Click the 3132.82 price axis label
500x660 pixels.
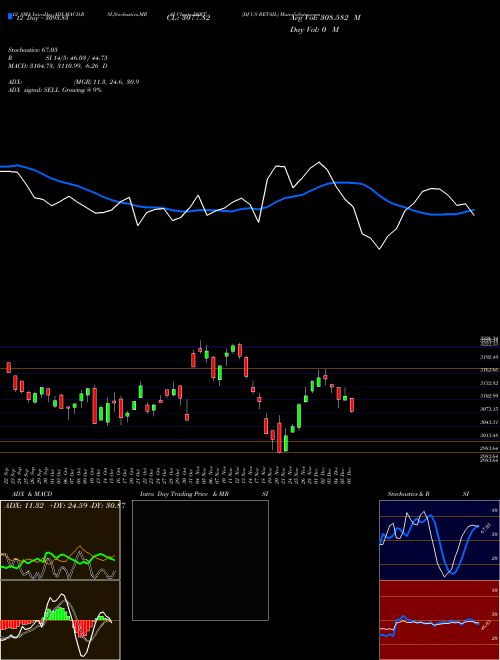490,383
